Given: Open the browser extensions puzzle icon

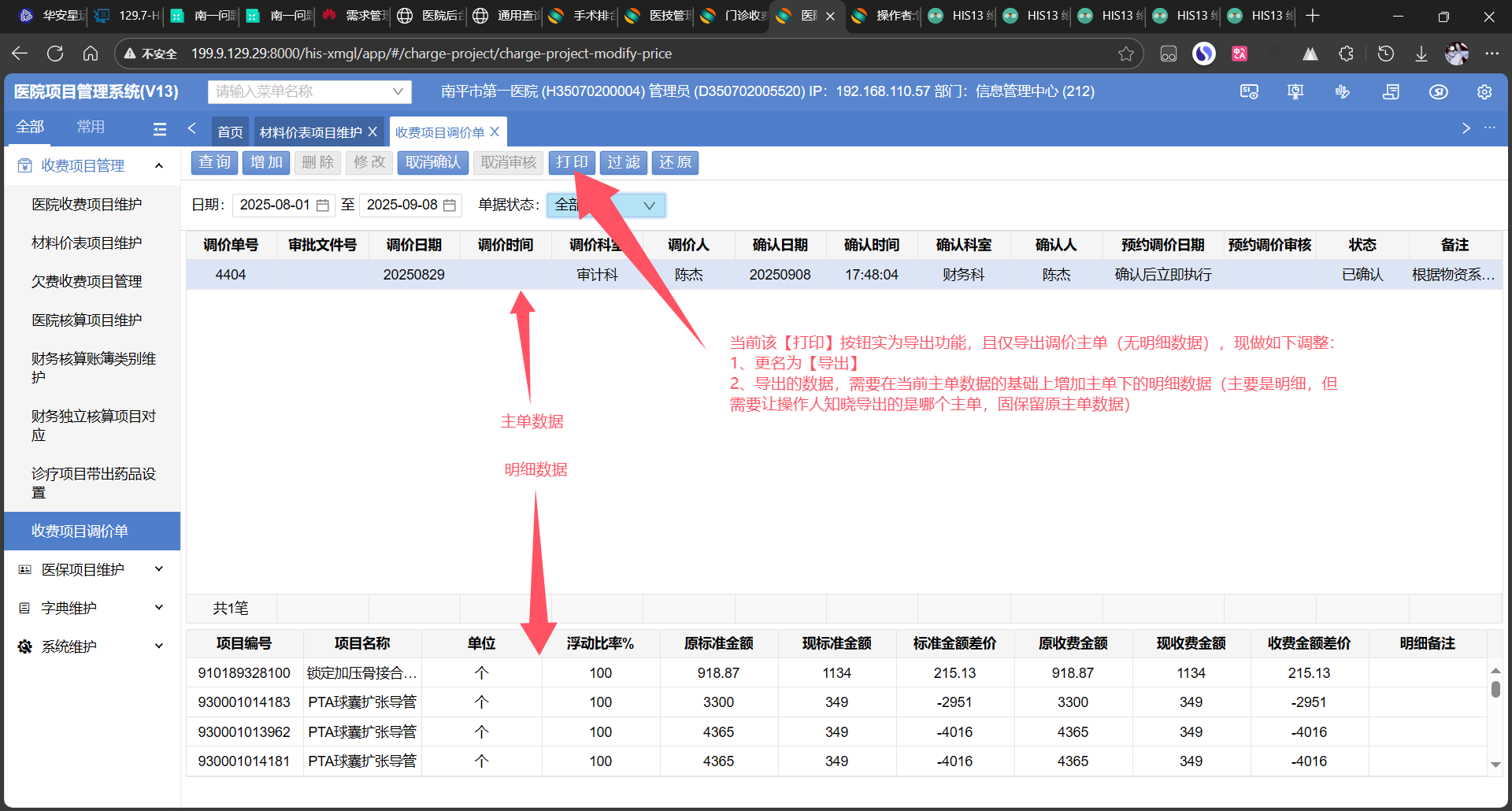Looking at the screenshot, I should [x=1347, y=54].
